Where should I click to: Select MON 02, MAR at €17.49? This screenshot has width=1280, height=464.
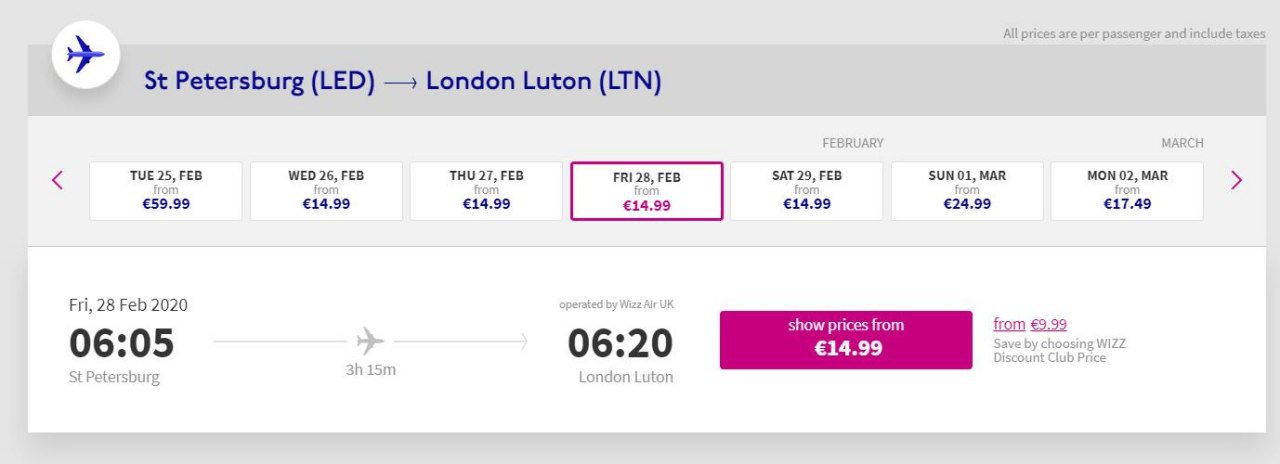pyautogui.click(x=1127, y=190)
